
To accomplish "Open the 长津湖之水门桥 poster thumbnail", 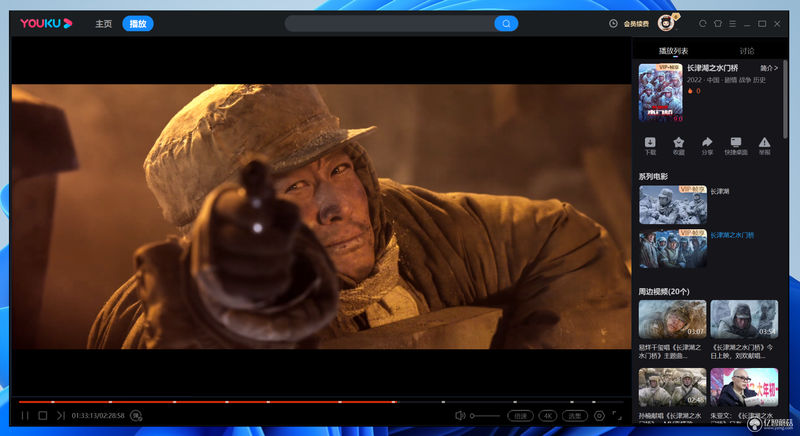I will (661, 92).
